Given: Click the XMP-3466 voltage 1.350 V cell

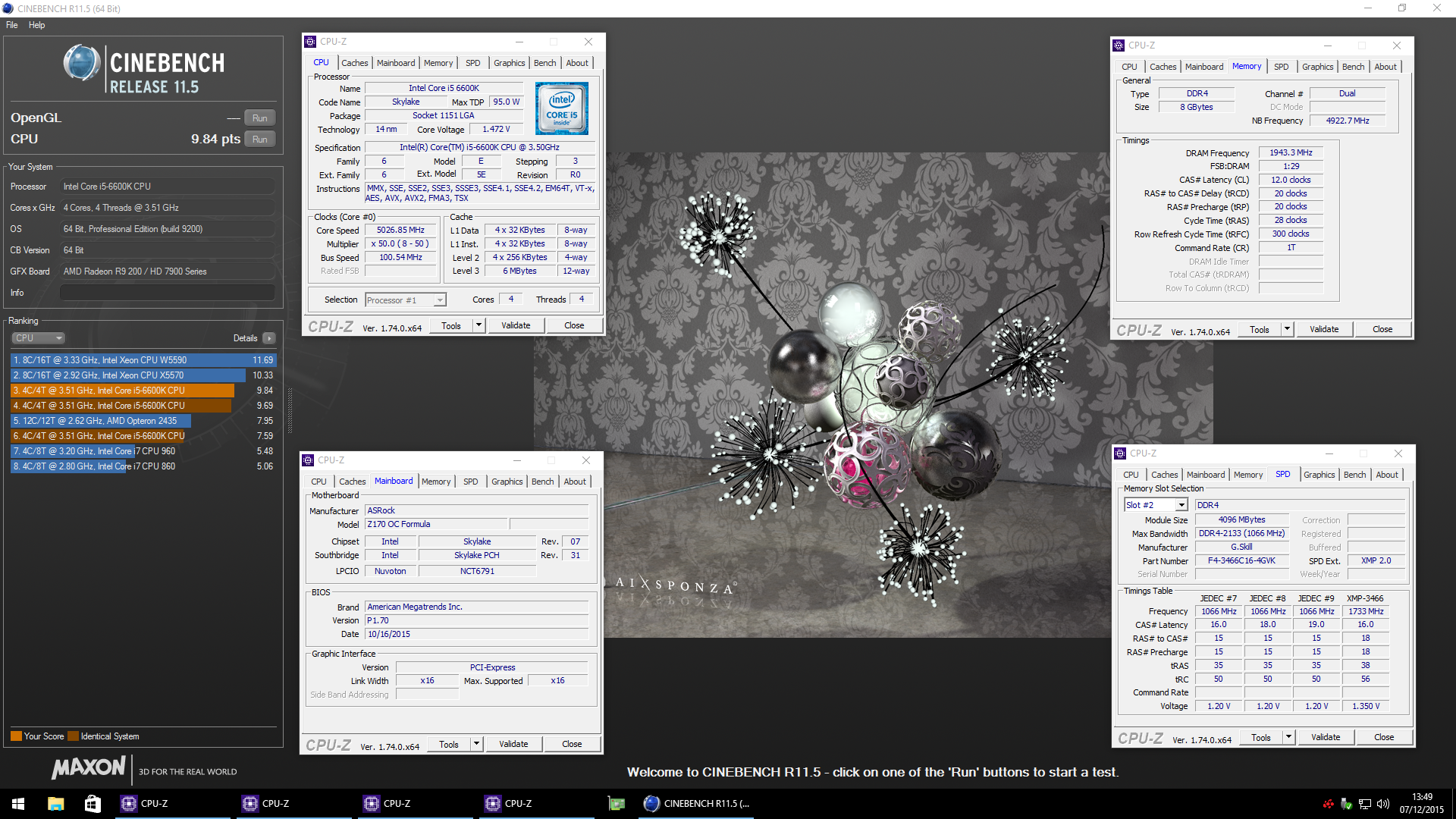Looking at the screenshot, I should [x=1365, y=707].
